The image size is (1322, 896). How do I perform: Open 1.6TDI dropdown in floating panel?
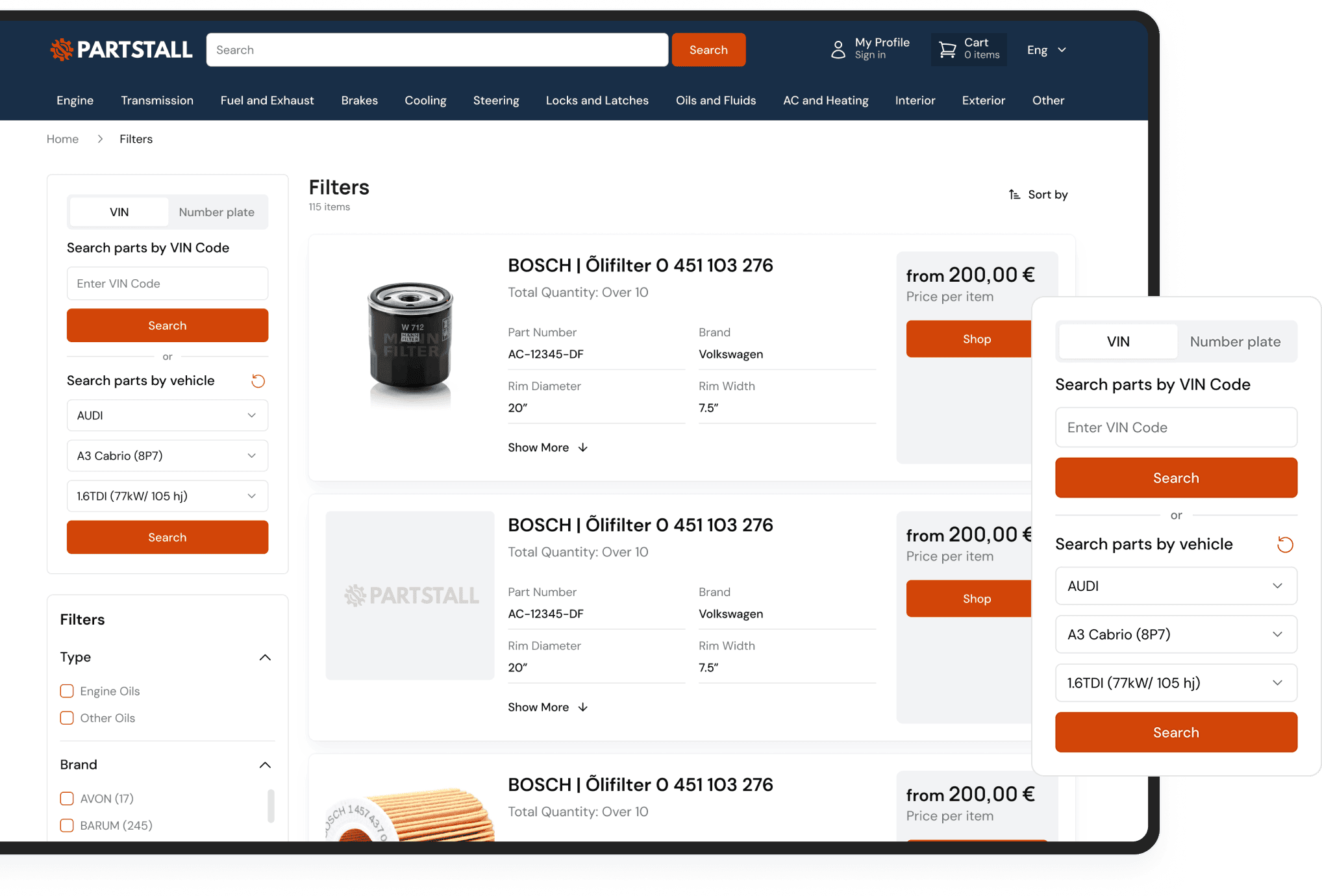coord(1176,682)
